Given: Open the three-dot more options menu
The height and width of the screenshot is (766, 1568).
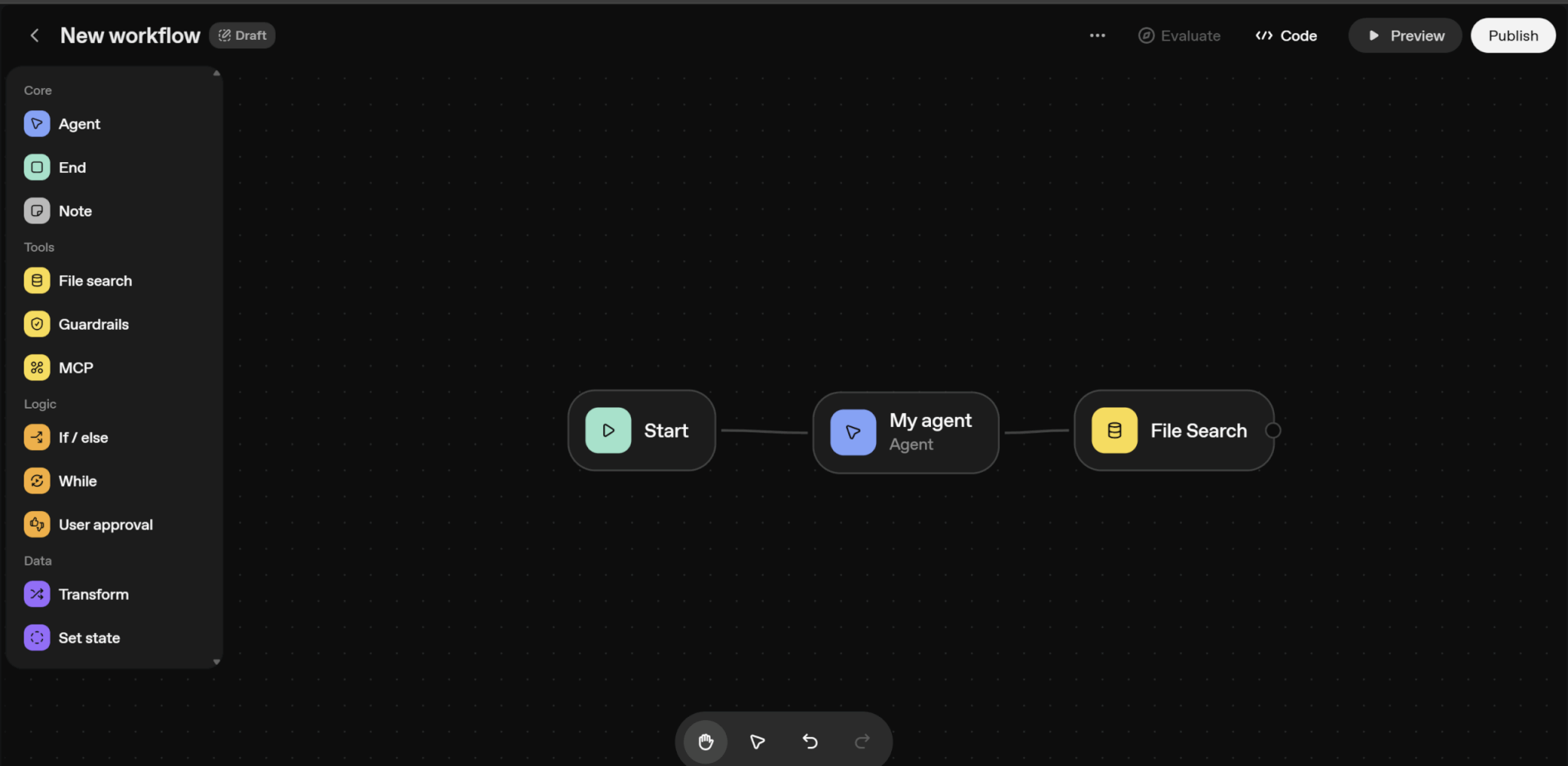Looking at the screenshot, I should [1097, 36].
